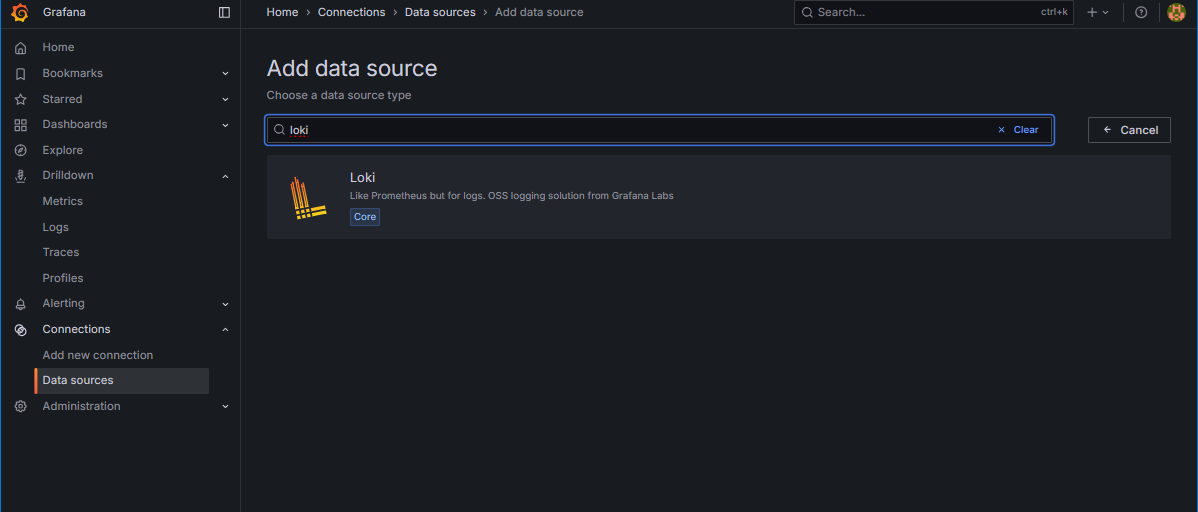Open the user profile avatar

pyautogui.click(x=1176, y=12)
